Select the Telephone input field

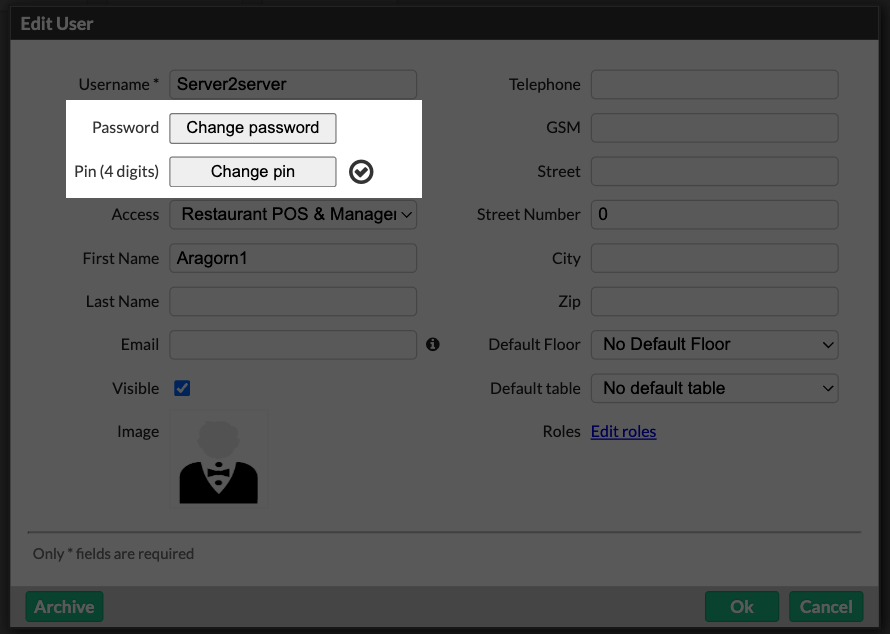point(714,85)
